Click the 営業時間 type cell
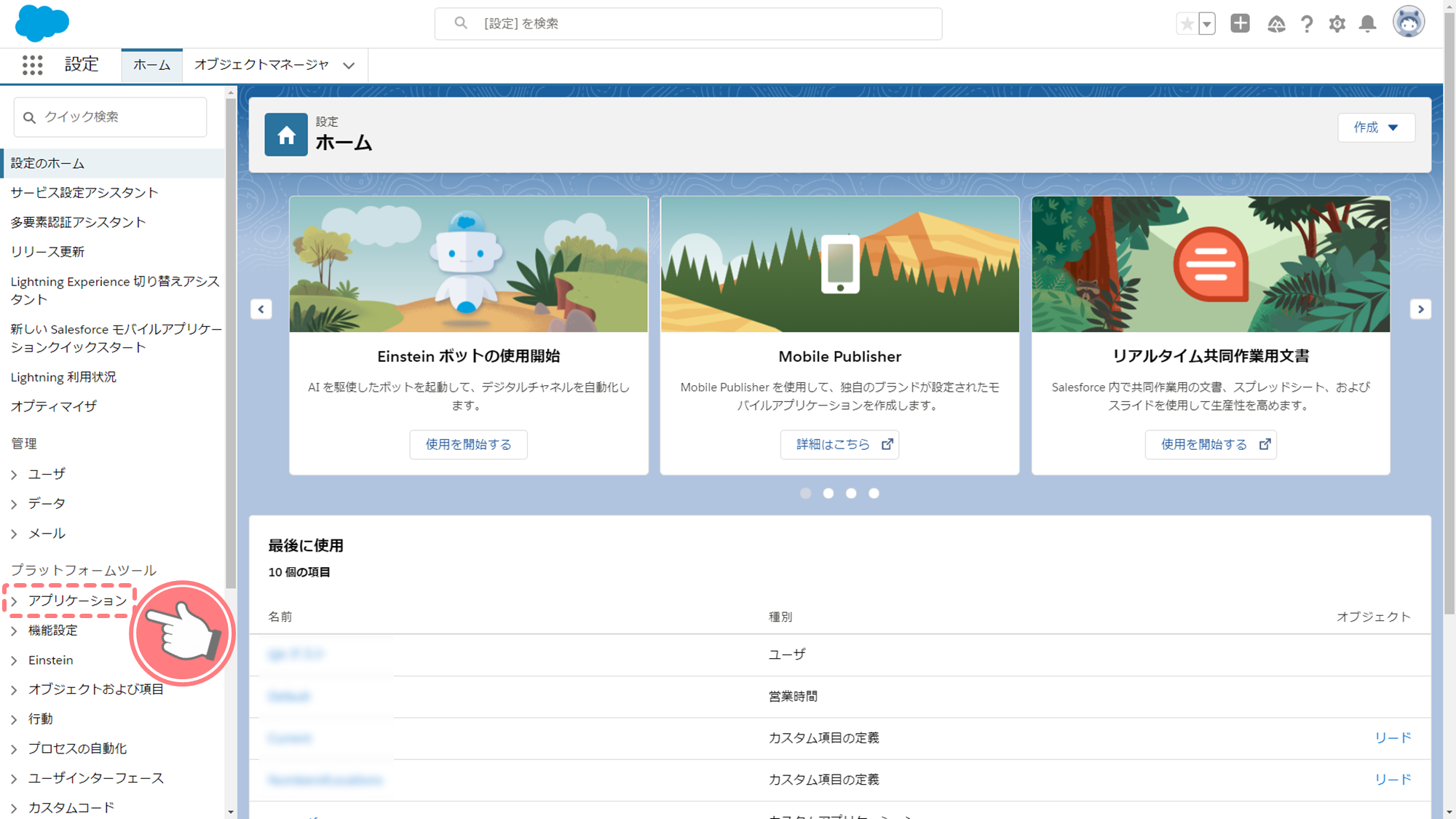1456x819 pixels. point(793,696)
